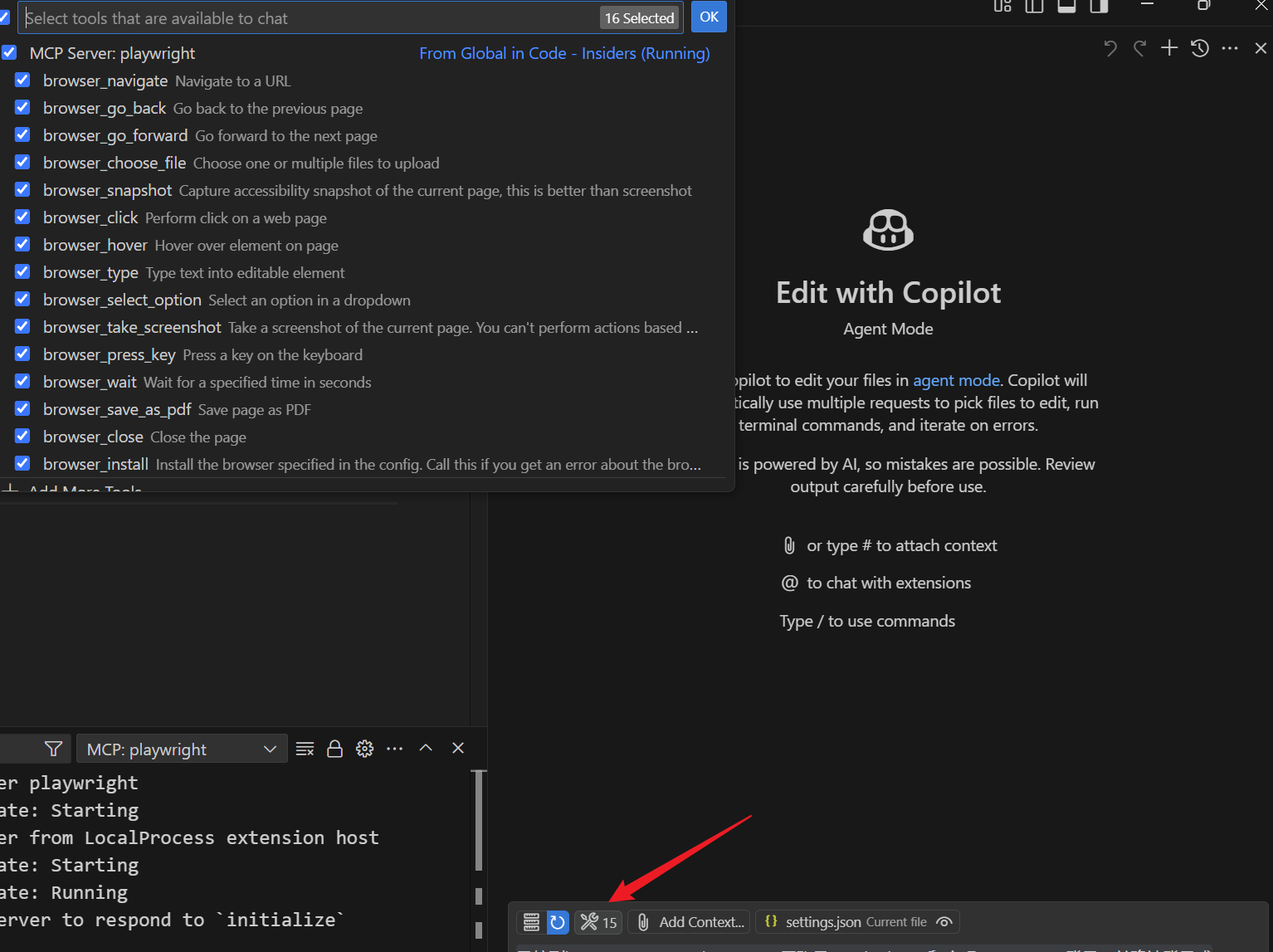The image size is (1273, 952).
Task: Toggle the bottom panel layout icon
Action: [1067, 6]
